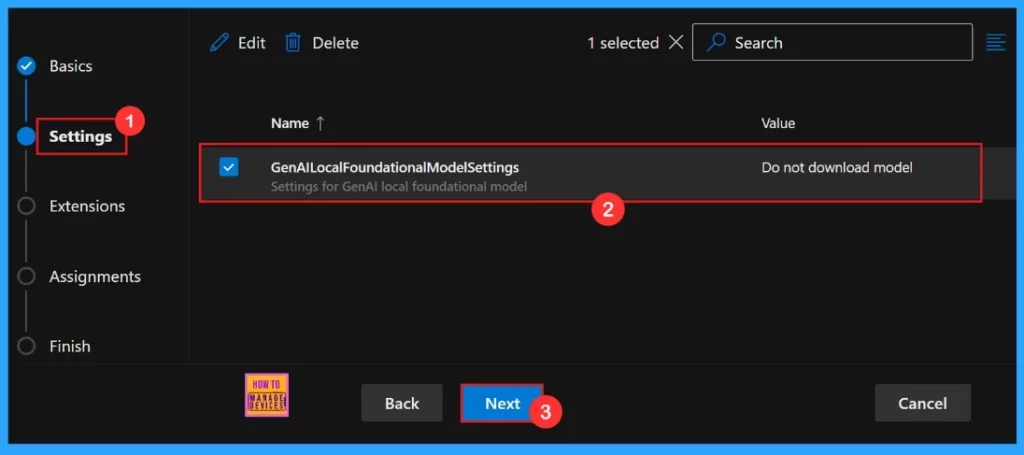Open the list view options icon

click(x=995, y=42)
